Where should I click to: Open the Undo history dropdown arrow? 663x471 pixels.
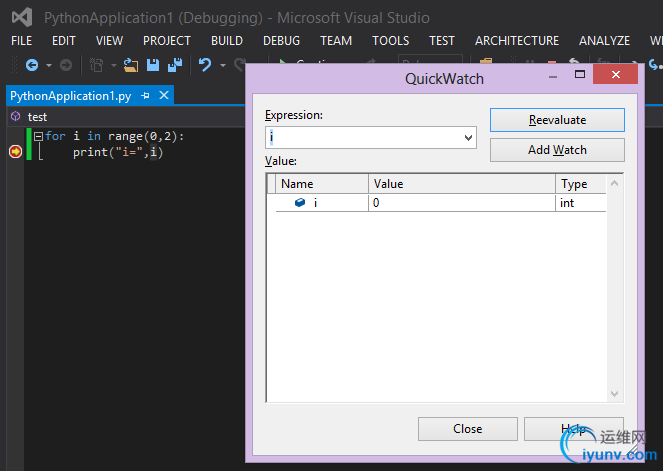pos(223,66)
